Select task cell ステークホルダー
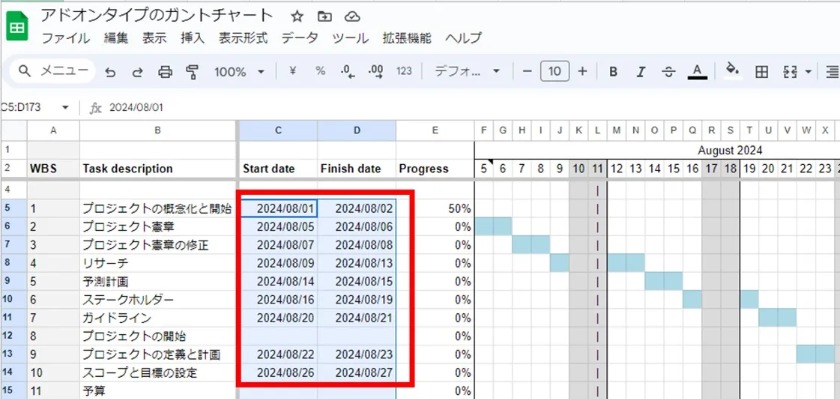The height and width of the screenshot is (399, 840). (x=158, y=300)
